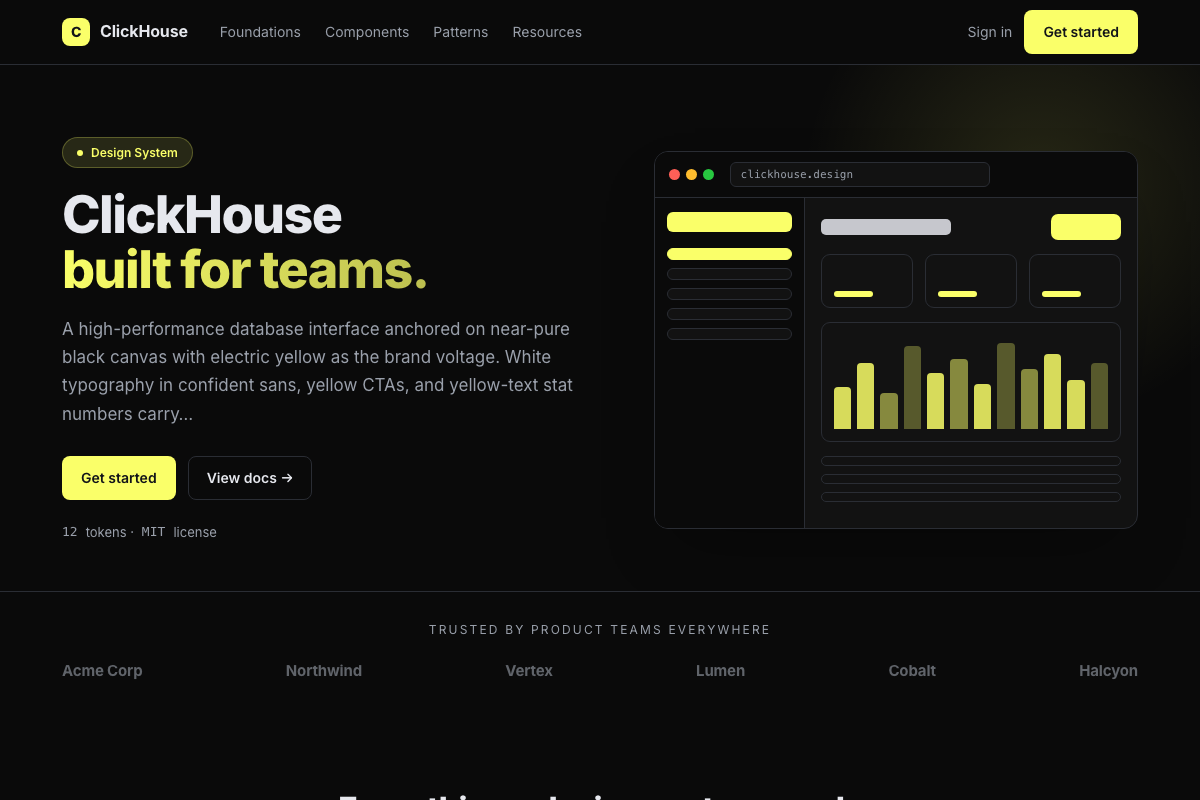Click Get started button below hero text
The image size is (1200, 800).
[119, 478]
